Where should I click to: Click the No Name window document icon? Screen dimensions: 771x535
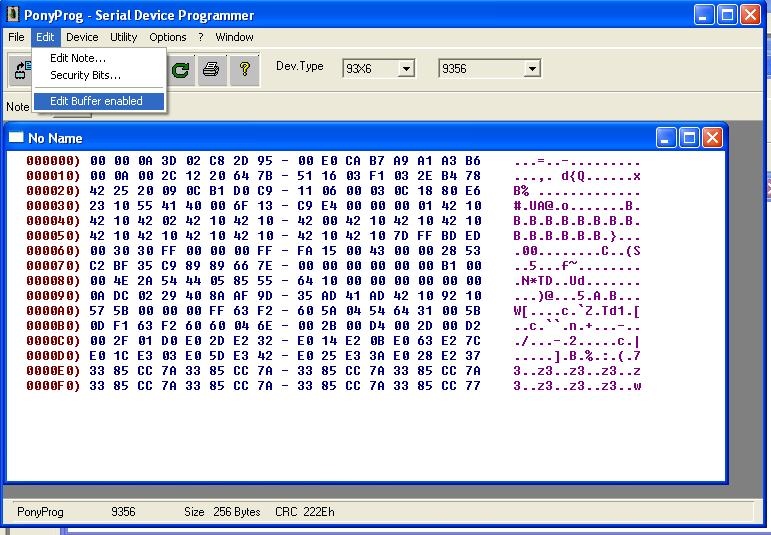click(16, 137)
